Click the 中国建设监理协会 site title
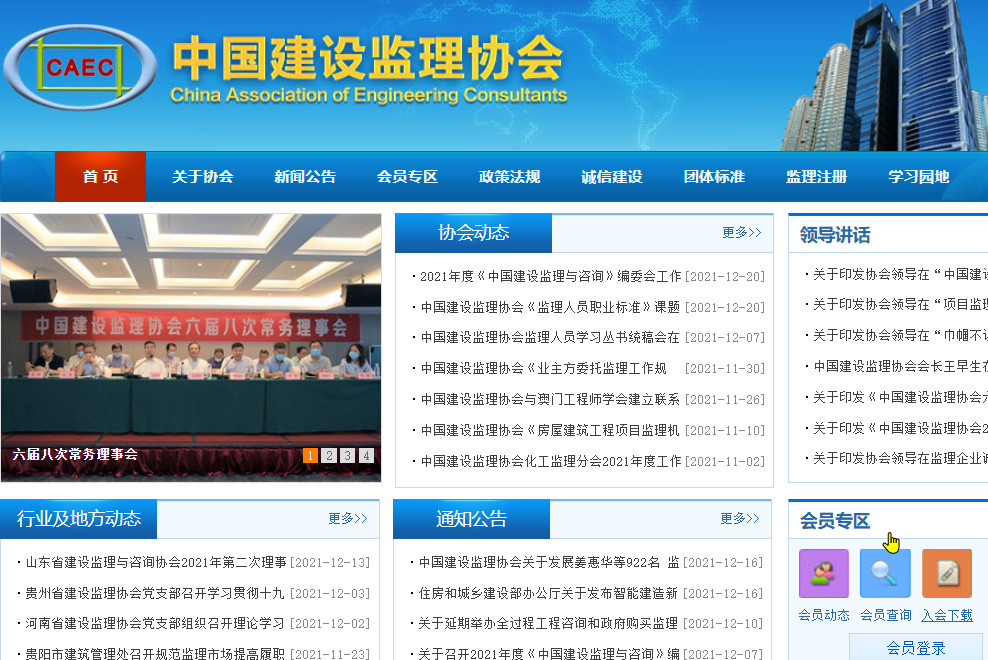This screenshot has height=660, width=988. pos(367,58)
